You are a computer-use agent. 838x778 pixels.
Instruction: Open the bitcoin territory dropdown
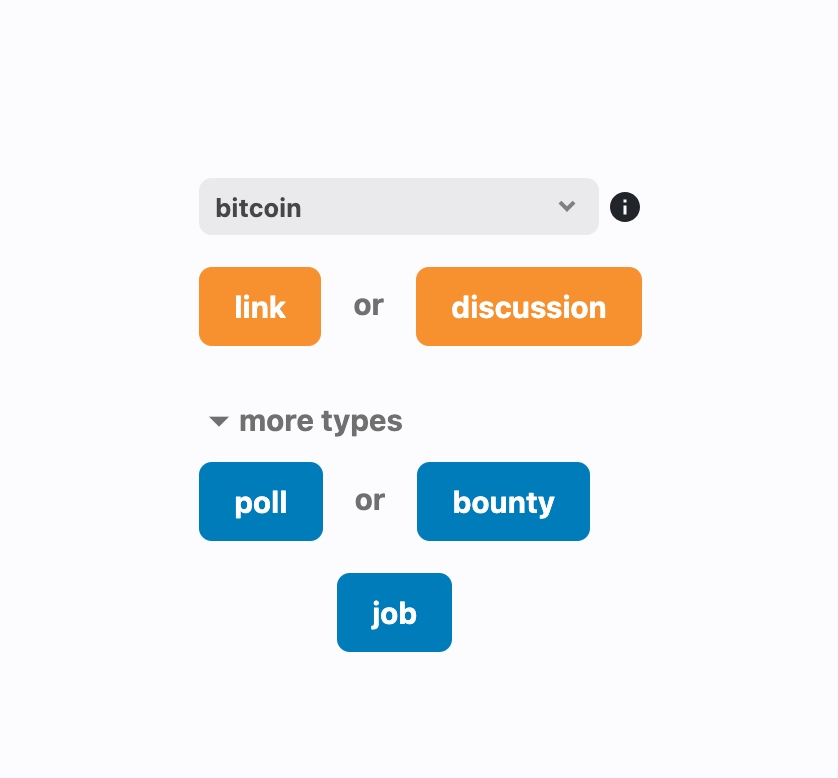click(x=398, y=207)
